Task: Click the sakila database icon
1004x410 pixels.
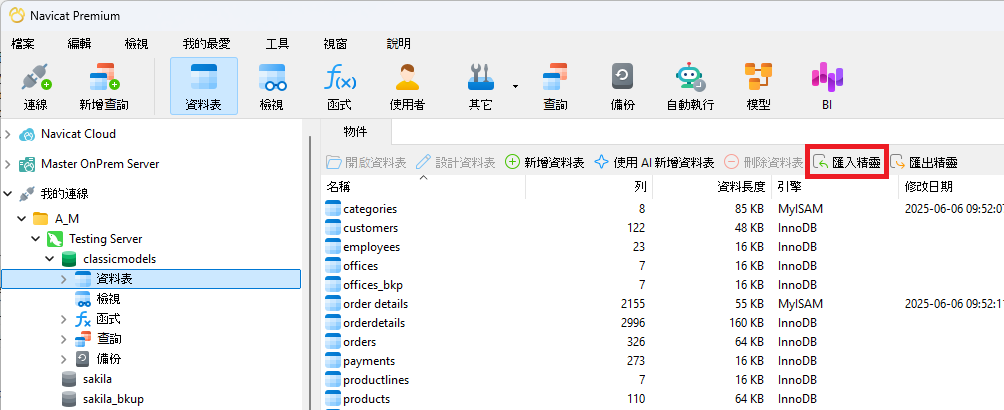Action: 69,379
